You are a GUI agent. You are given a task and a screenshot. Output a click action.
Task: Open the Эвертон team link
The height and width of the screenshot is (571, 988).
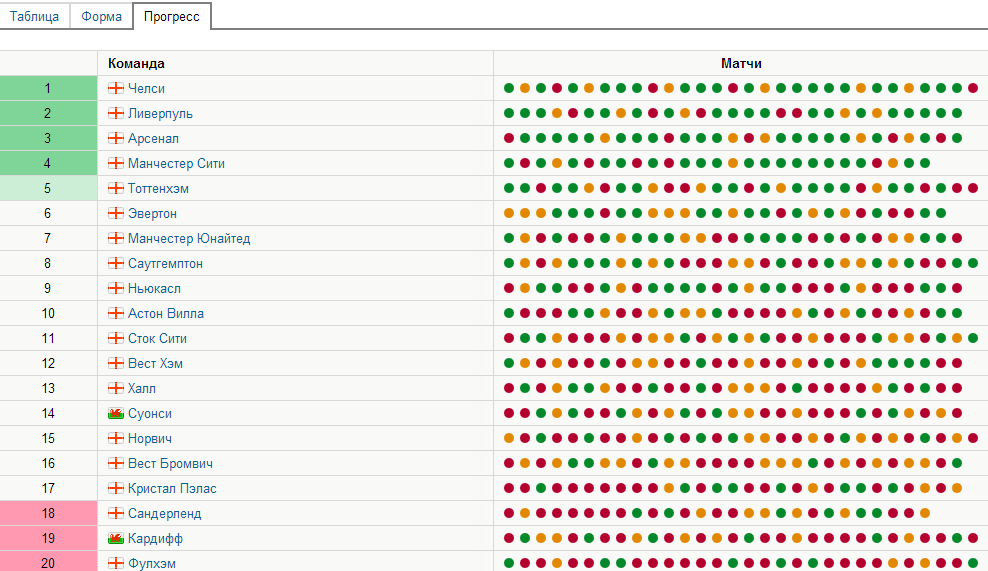(152, 213)
